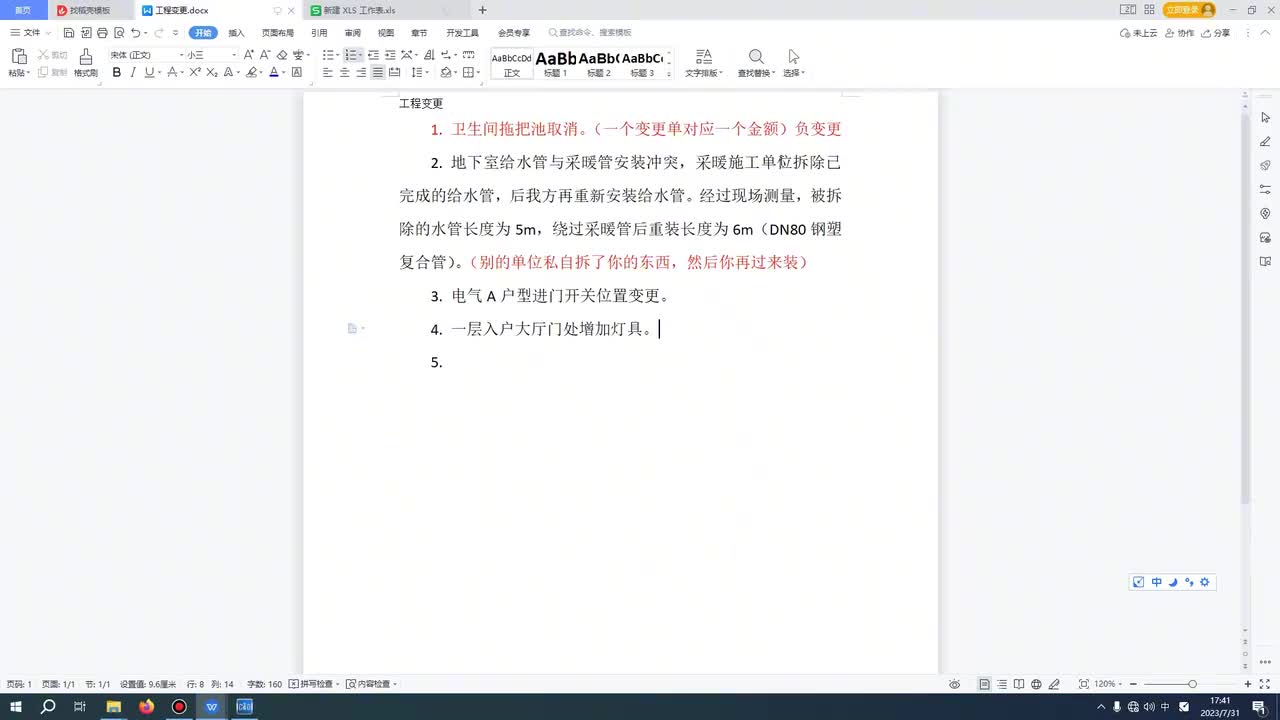Expand the styles gallery arrow
Image resolution: width=1280 pixels, height=720 pixels.
669,73
